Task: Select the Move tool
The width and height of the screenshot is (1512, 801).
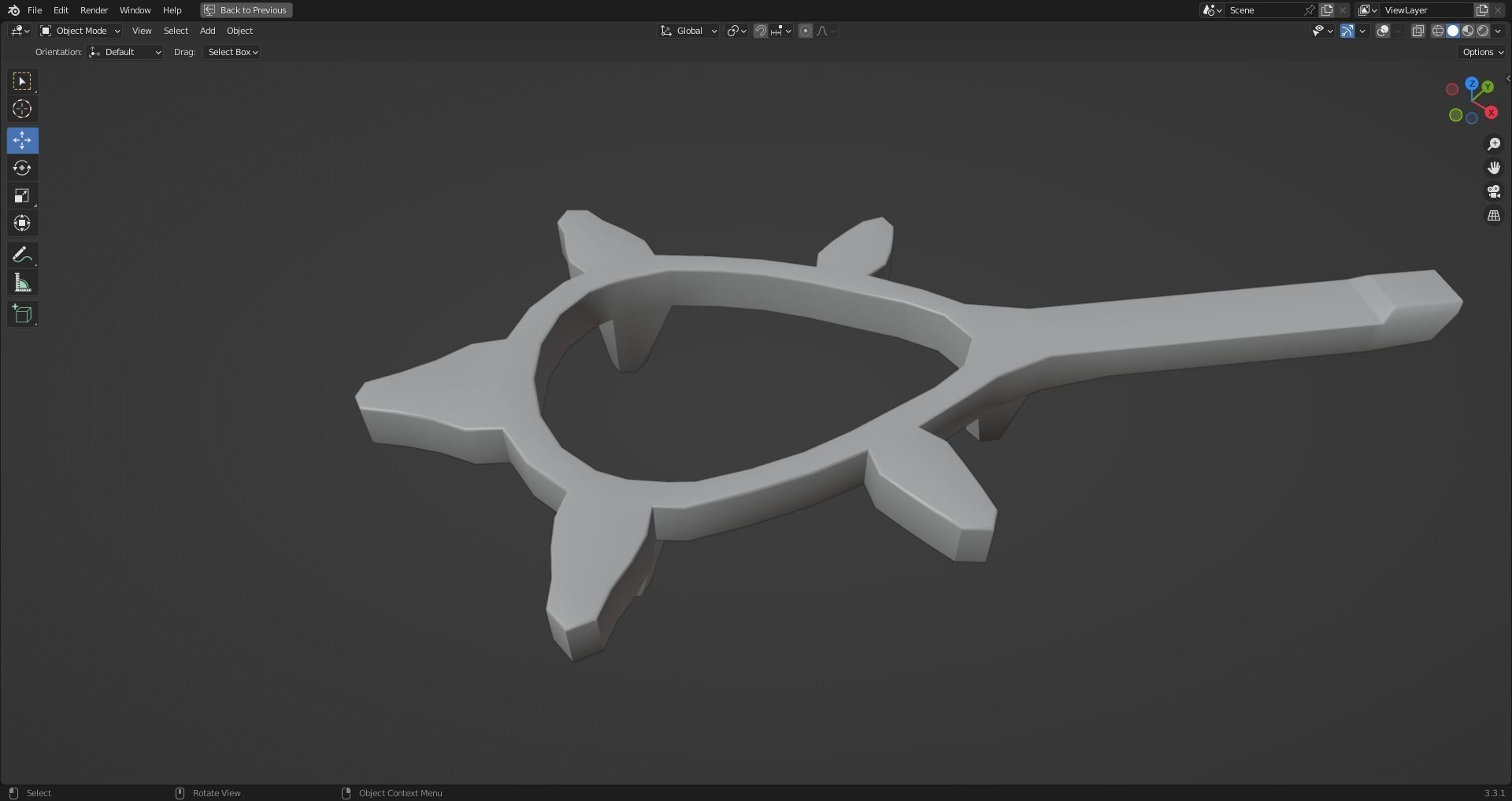Action: [22, 140]
